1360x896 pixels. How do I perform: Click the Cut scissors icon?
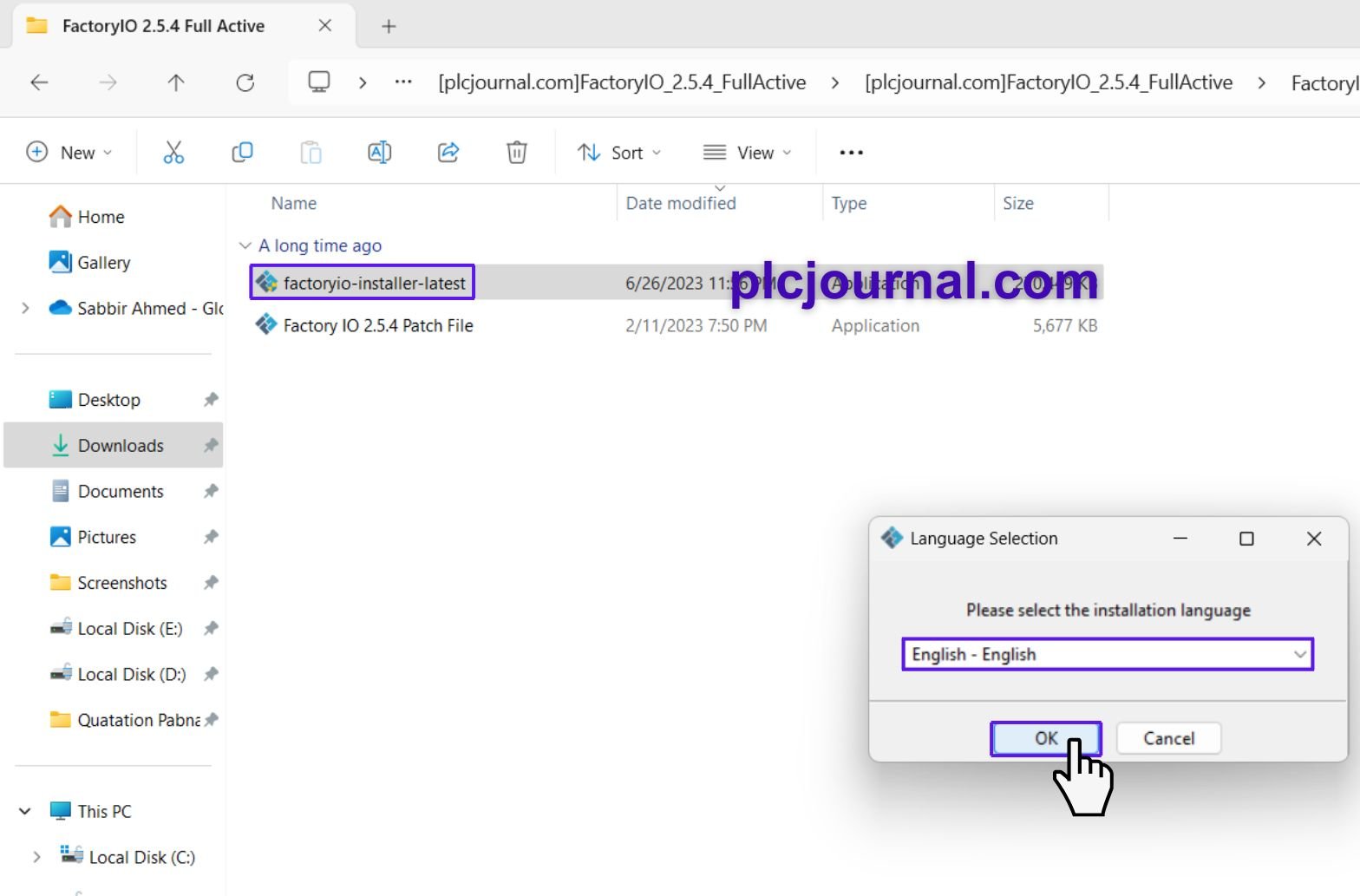tap(173, 153)
